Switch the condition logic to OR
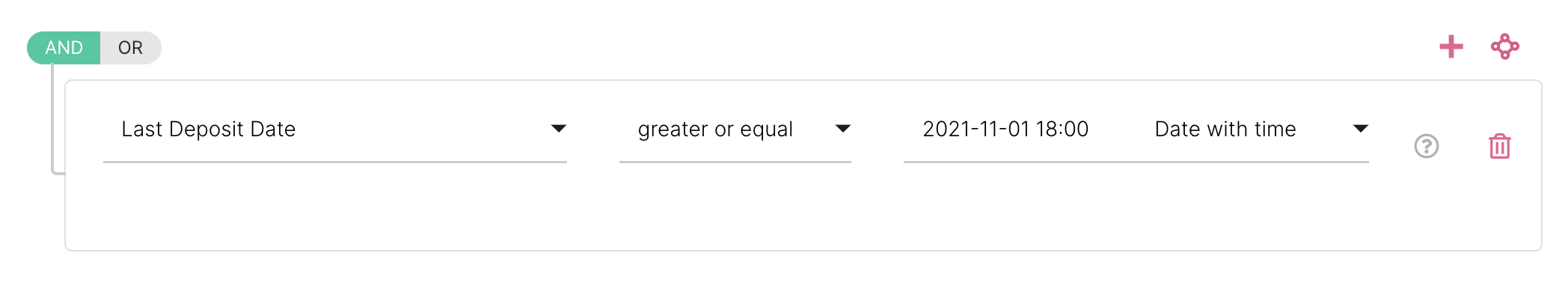The height and width of the screenshot is (289, 1568). tap(130, 48)
